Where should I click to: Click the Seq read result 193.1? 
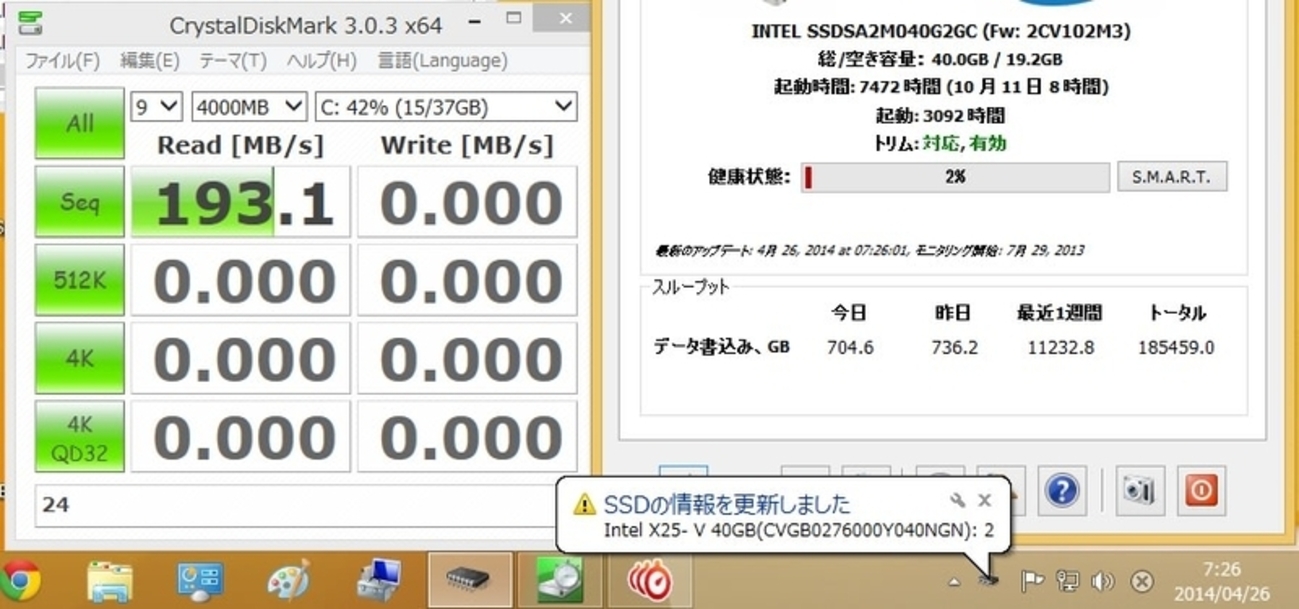pyautogui.click(x=241, y=202)
